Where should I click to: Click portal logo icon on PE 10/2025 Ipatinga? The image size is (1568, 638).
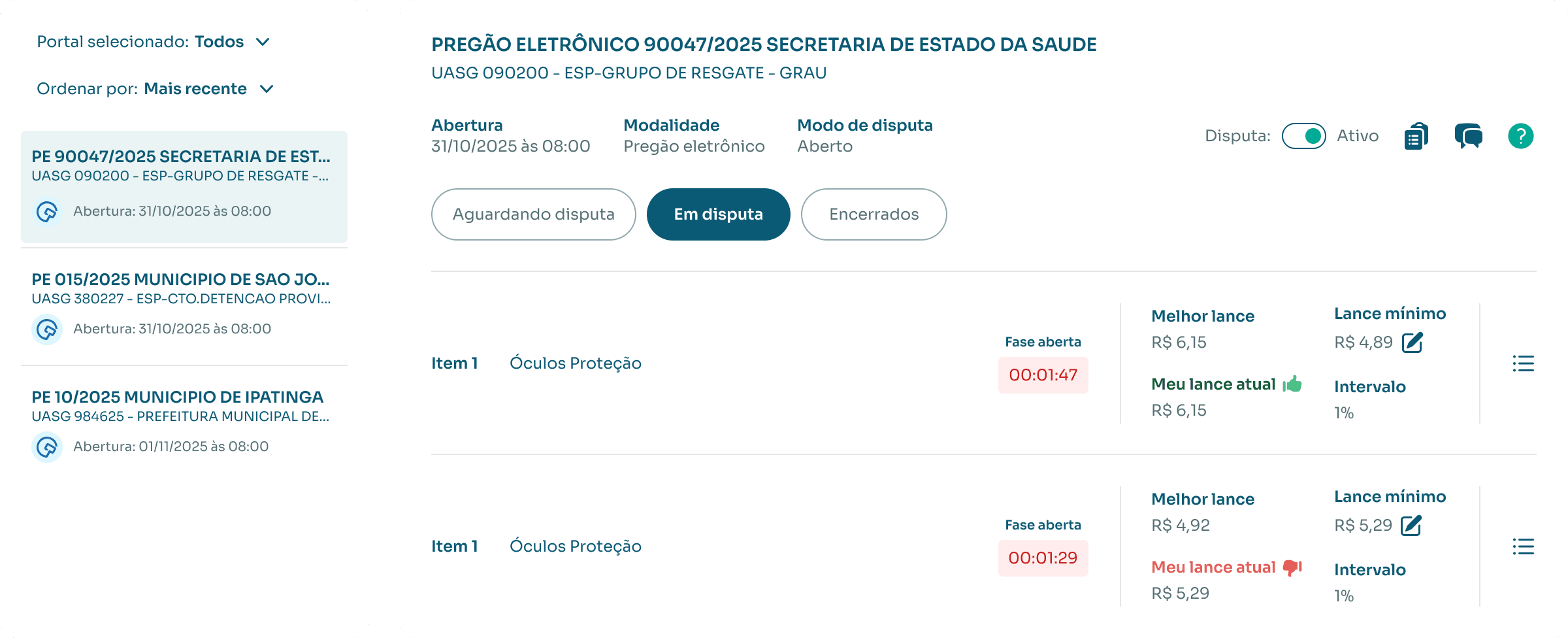[47, 447]
